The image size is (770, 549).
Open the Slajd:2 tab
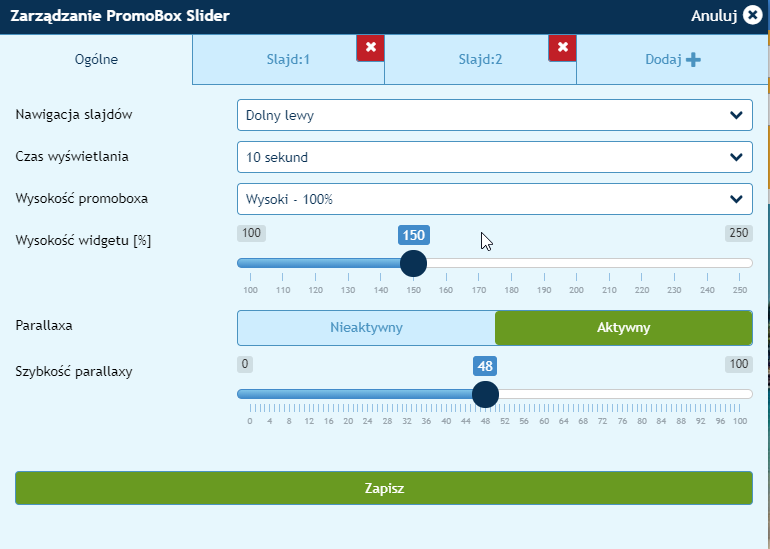pyautogui.click(x=480, y=59)
